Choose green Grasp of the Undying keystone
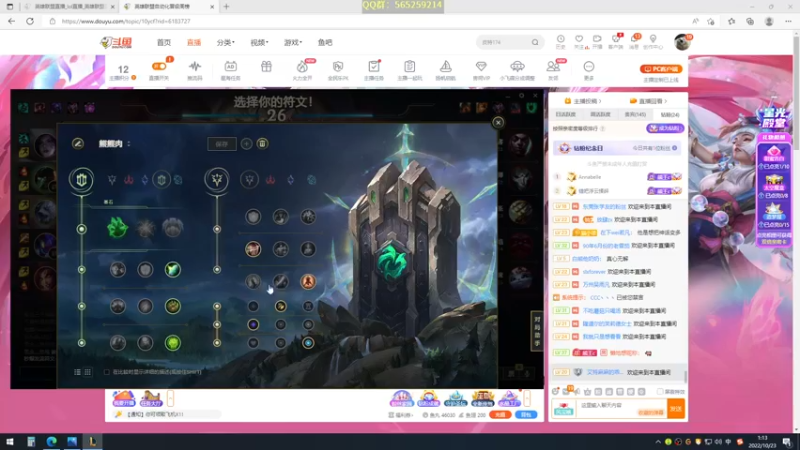Screen dimensions: 800x450 coord(117,228)
